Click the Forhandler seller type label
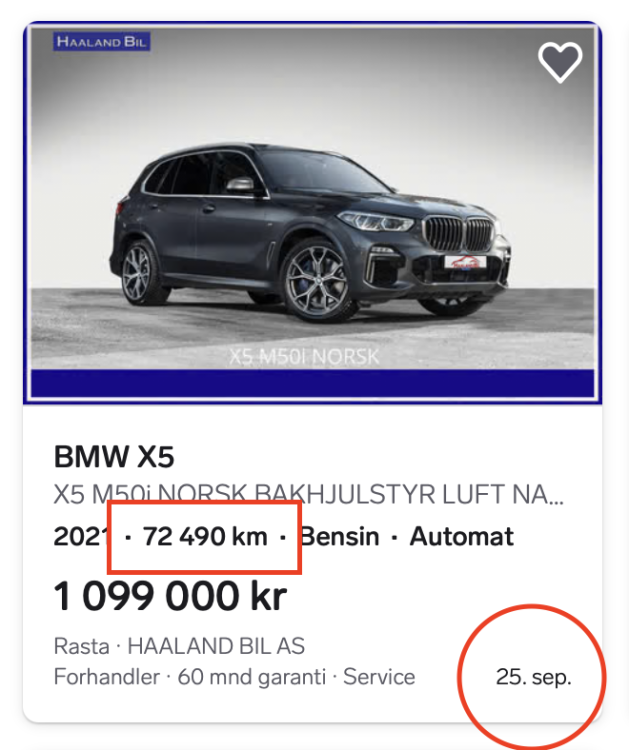This screenshot has width=629, height=750. click(x=106, y=677)
